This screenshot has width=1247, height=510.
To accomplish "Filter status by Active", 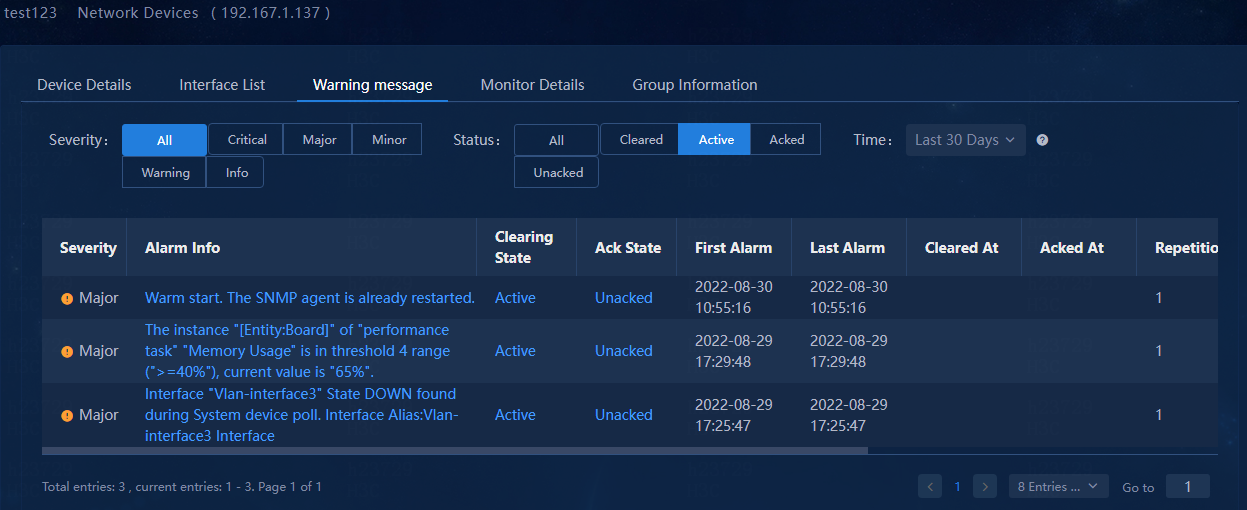I will (716, 140).
